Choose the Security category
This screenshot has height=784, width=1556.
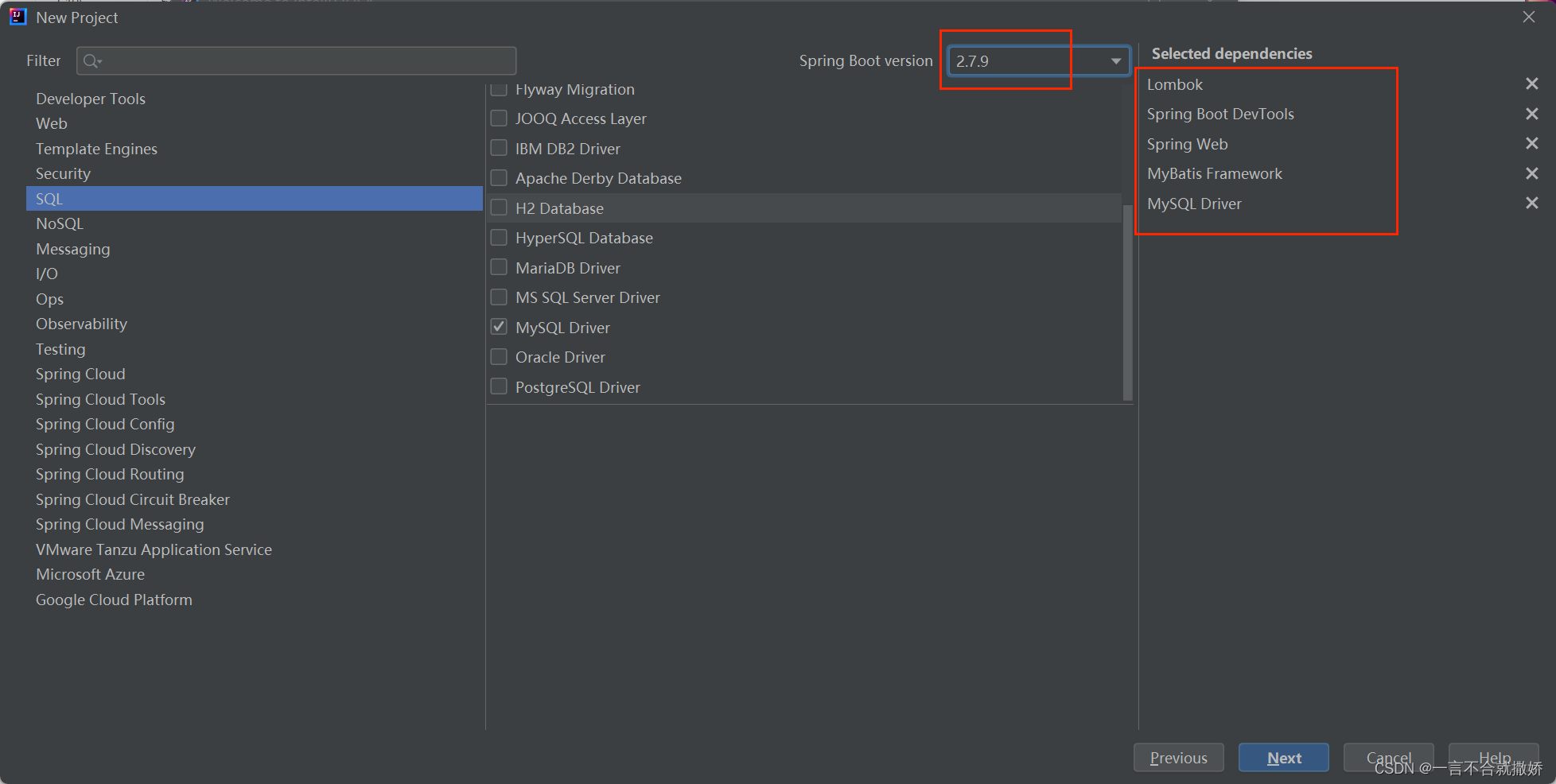click(255, 173)
